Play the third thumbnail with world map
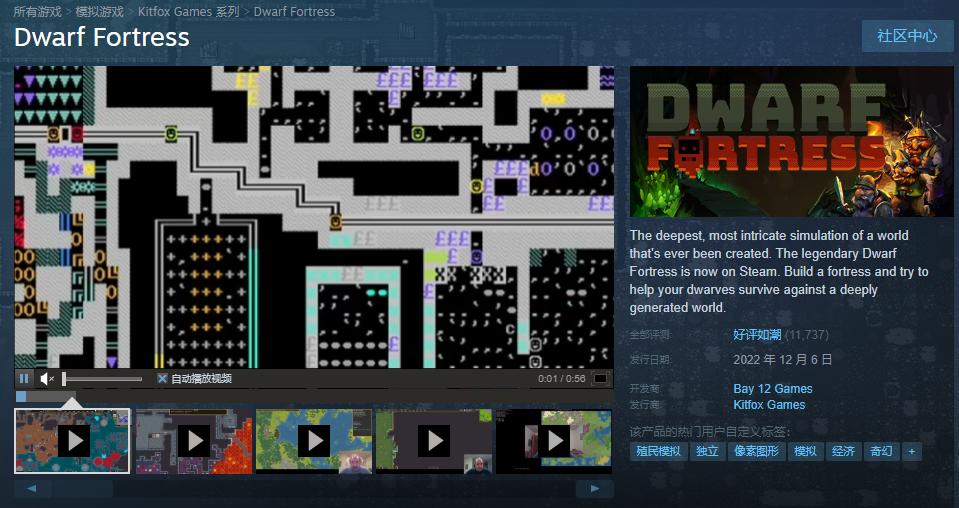959x508 pixels. tap(314, 441)
